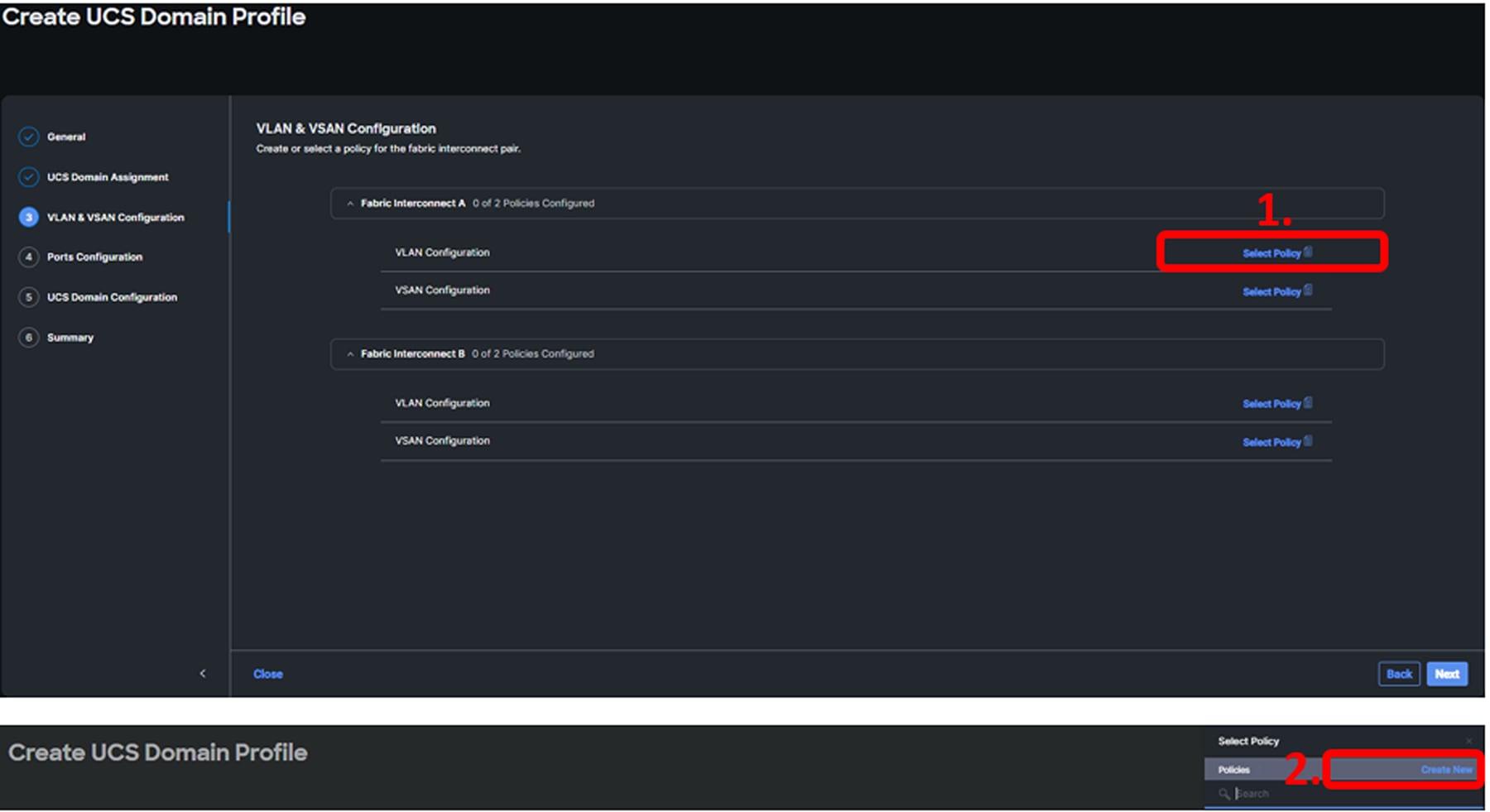Collapse the wizard steps sidebar
The width and height of the screenshot is (1490, 812).
203,674
